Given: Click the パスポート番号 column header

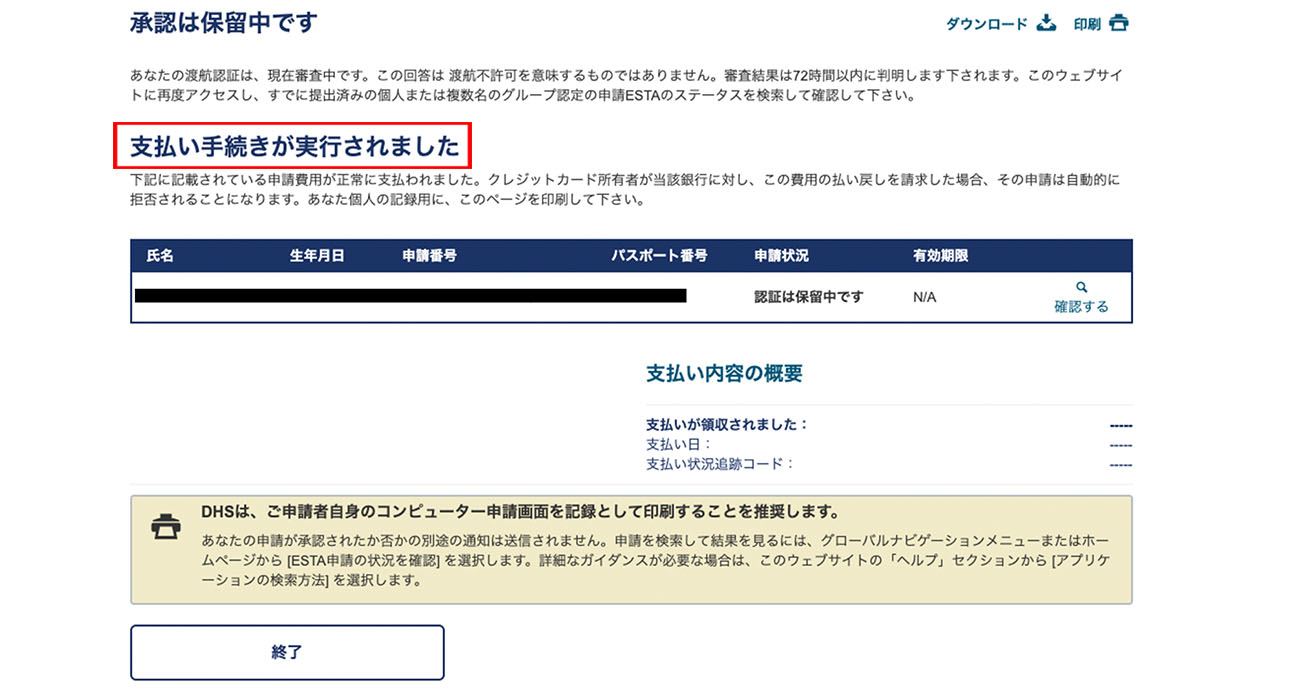Looking at the screenshot, I should [659, 256].
